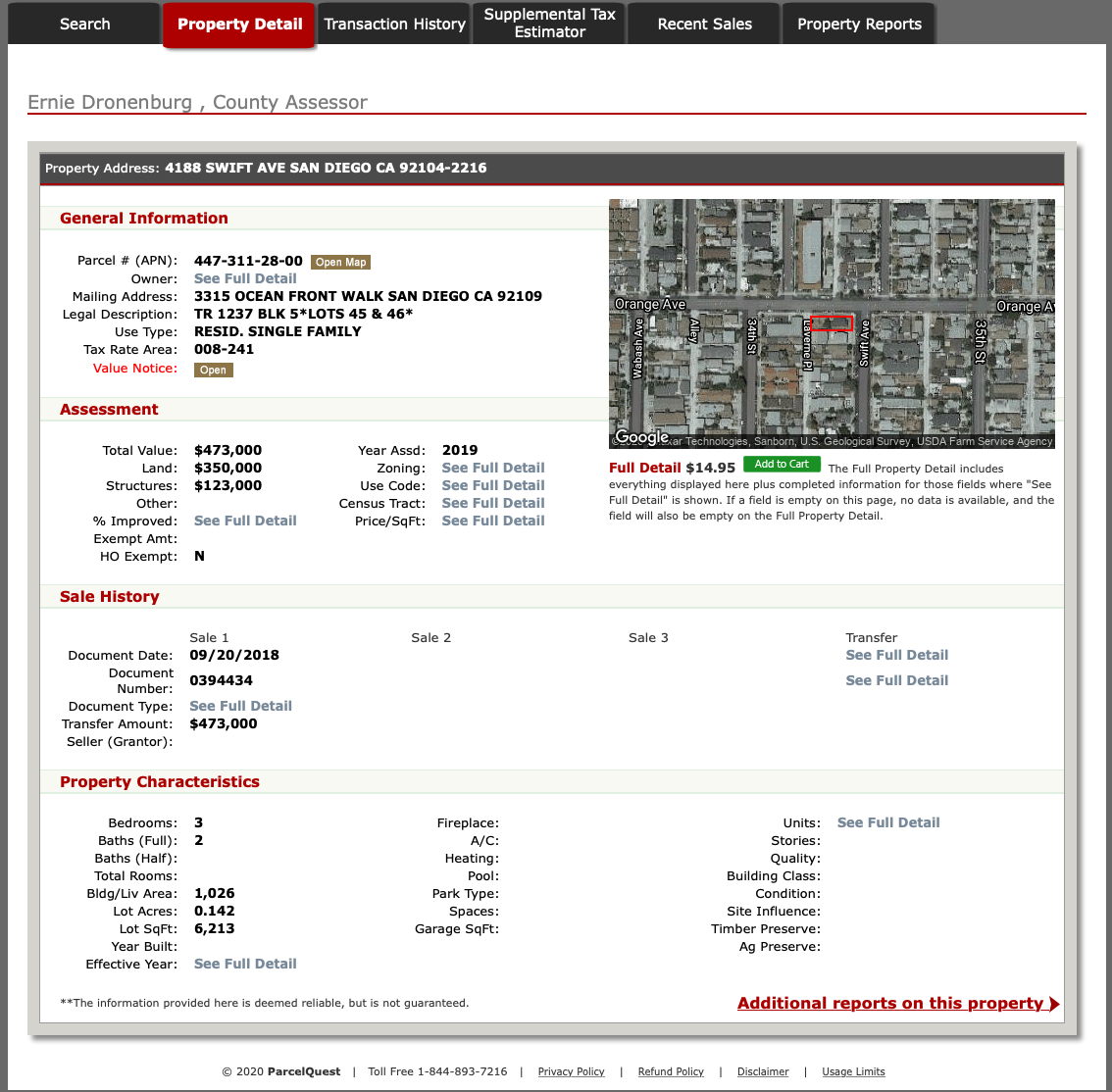1112x1092 pixels.
Task: Click the Add to Cart button
Action: 782,463
